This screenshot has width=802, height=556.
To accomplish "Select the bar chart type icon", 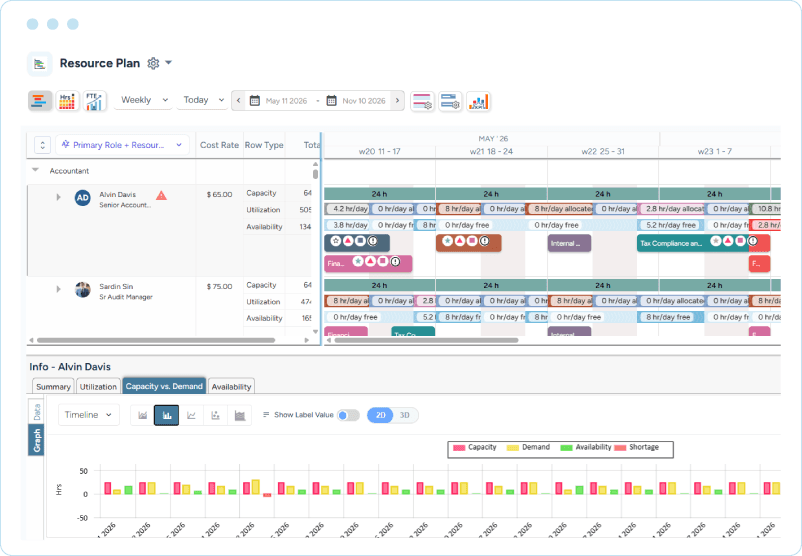I will tap(167, 415).
